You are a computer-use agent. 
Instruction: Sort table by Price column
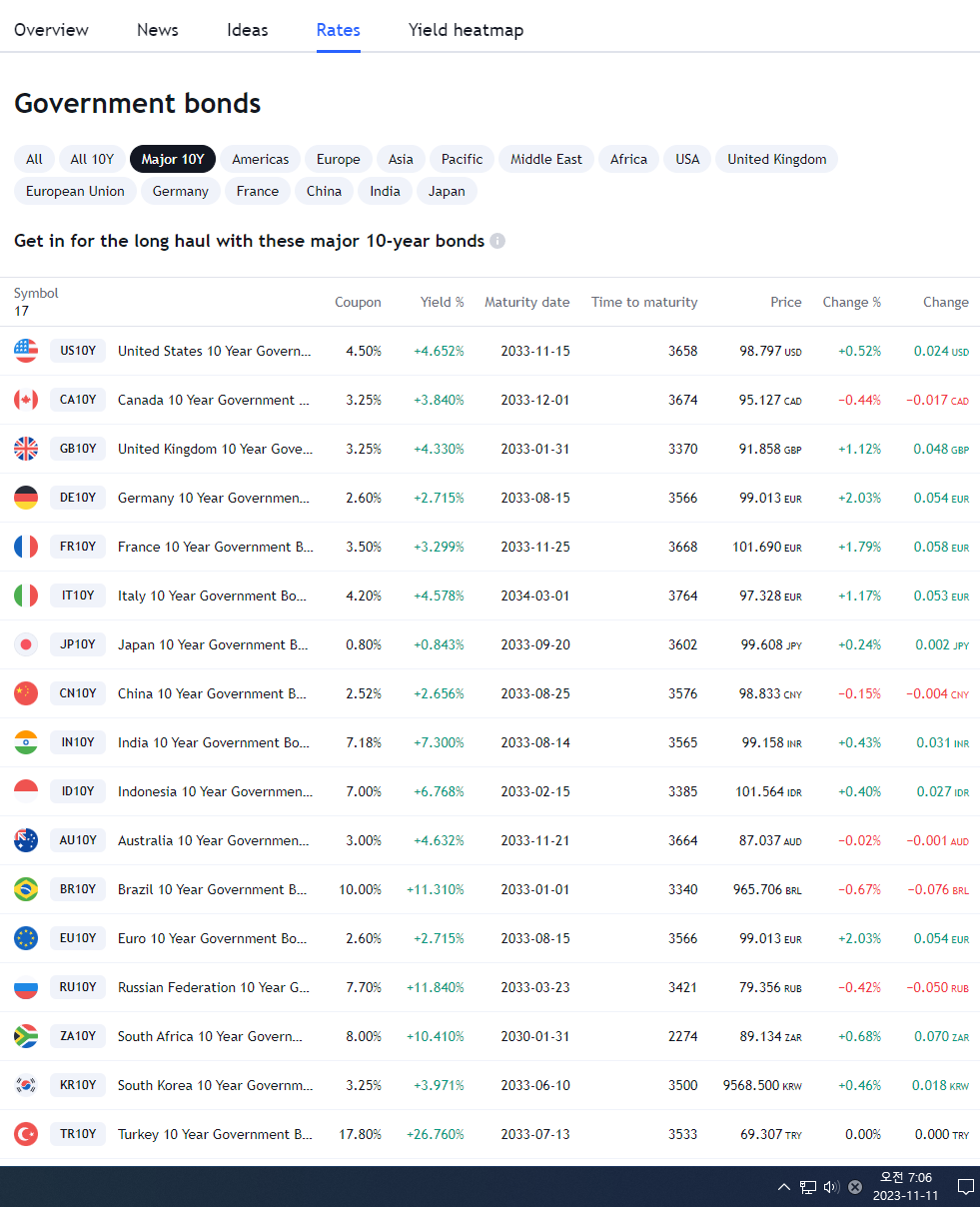[786, 302]
